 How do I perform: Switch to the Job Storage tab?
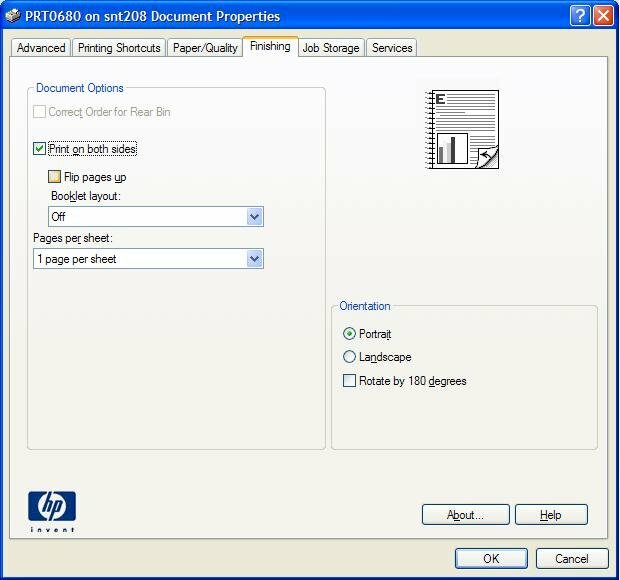[331, 48]
